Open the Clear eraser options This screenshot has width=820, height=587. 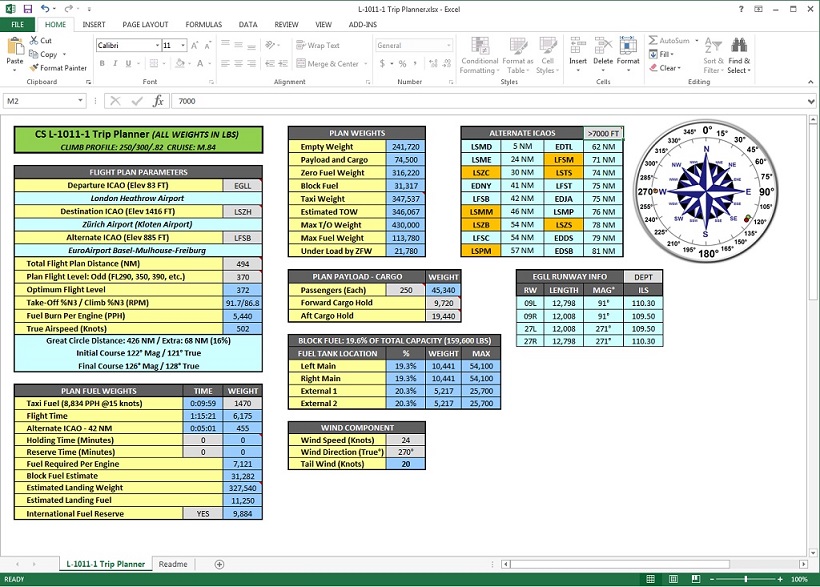665,67
